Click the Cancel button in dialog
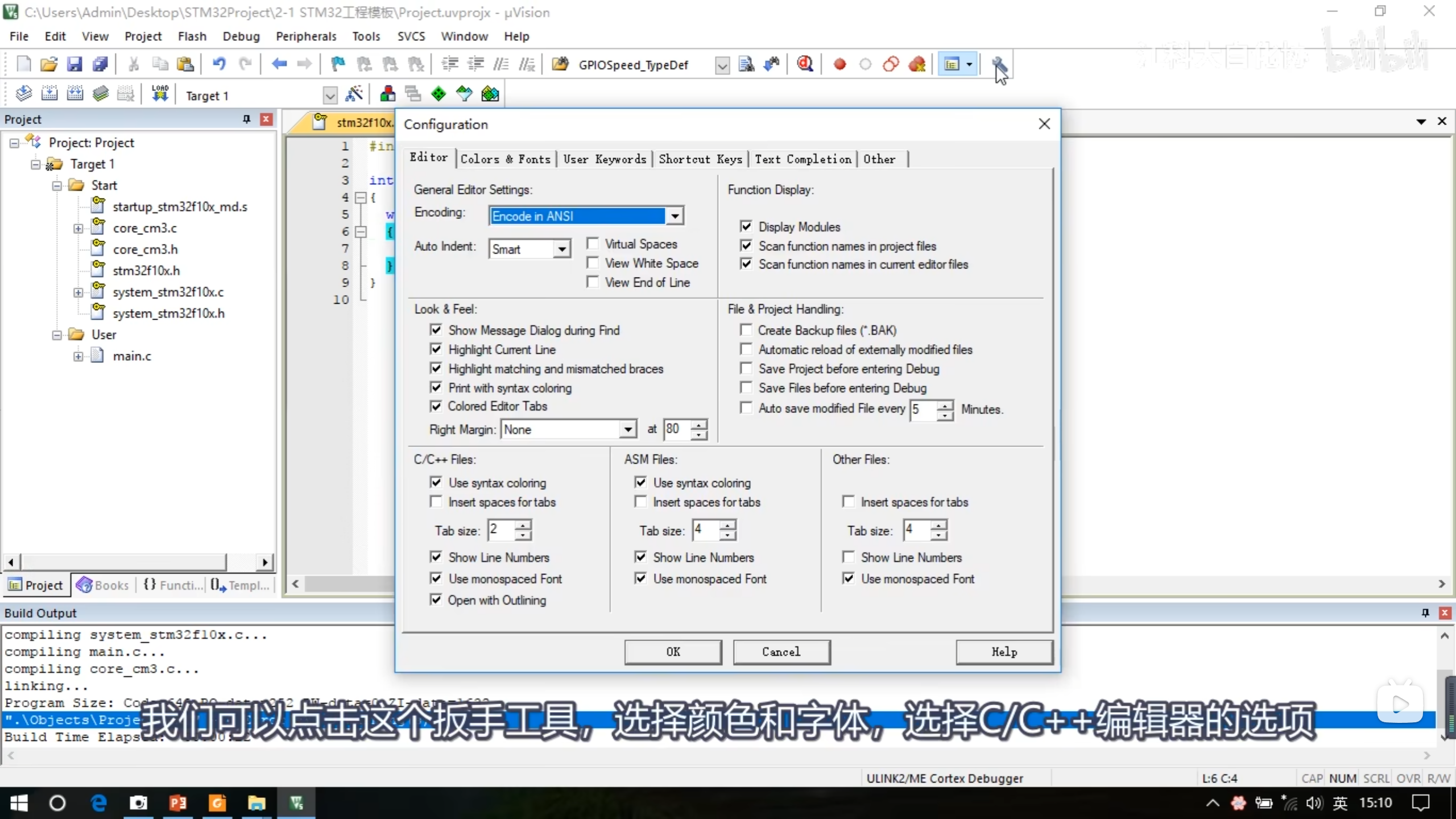Screen dimensions: 1456x819 [x=781, y=652]
